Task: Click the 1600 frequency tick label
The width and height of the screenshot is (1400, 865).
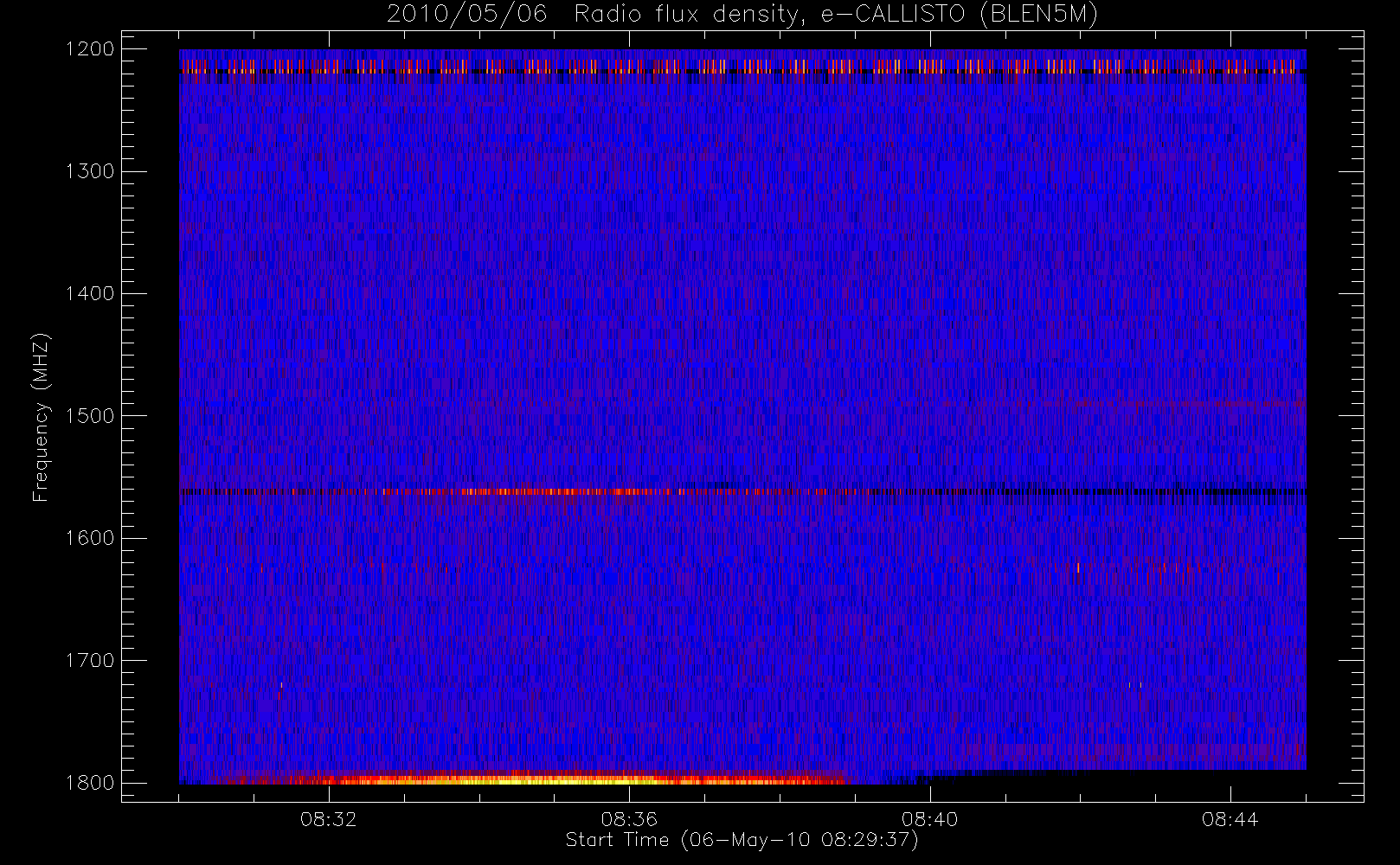Action: 90,538
